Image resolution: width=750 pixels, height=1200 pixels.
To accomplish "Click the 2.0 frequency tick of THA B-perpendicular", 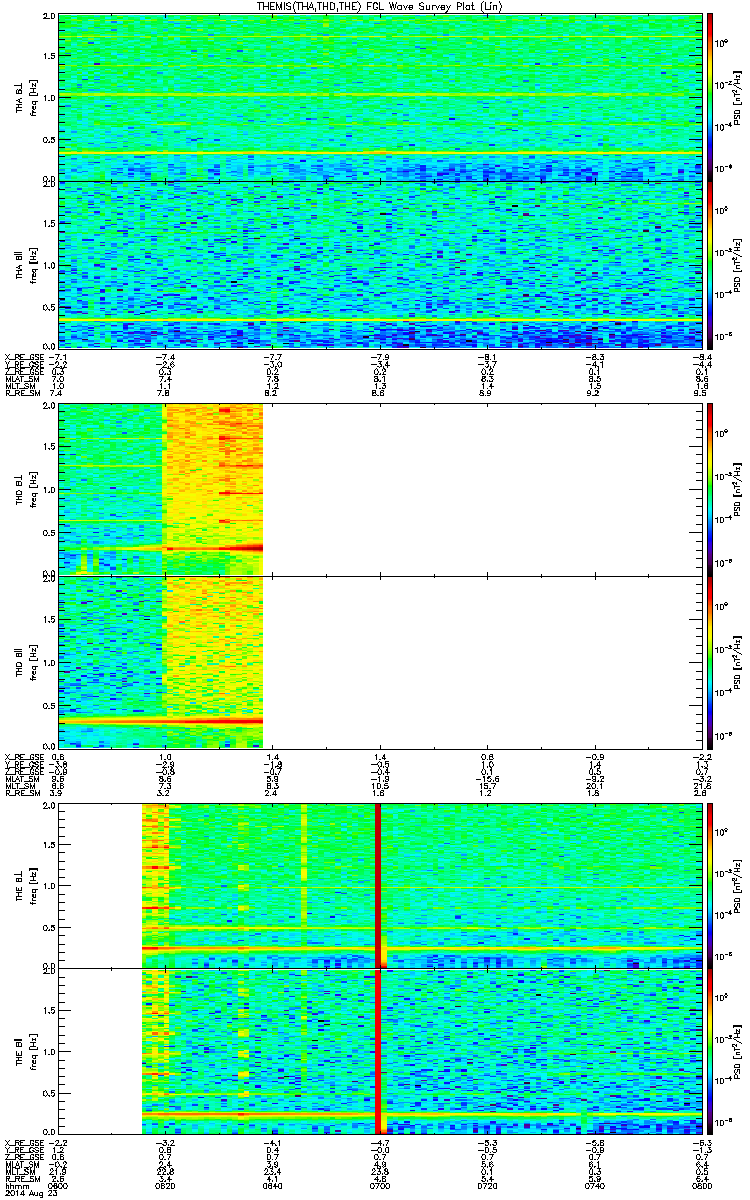I will pos(50,18).
